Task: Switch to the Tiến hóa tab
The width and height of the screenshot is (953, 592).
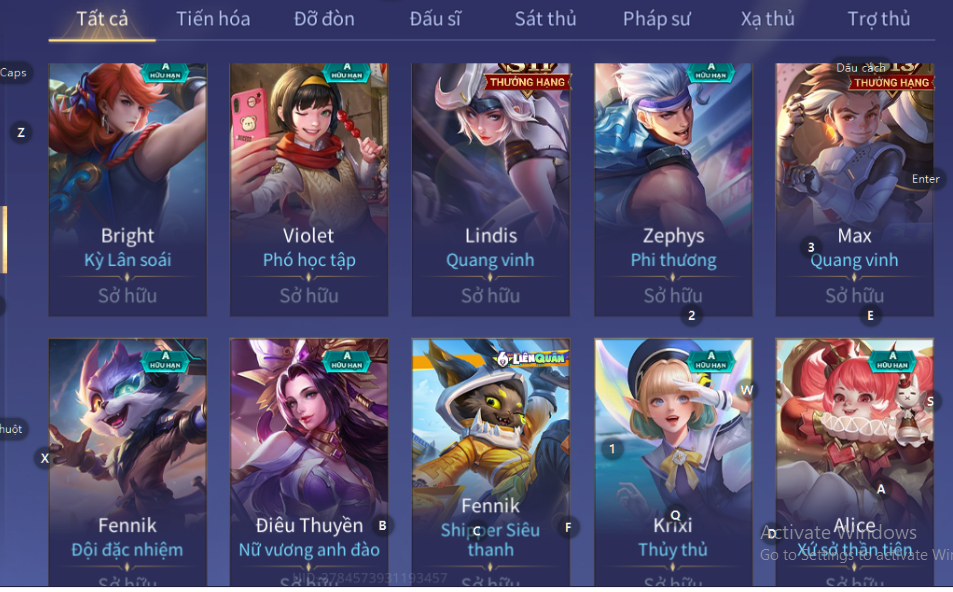Action: [213, 19]
